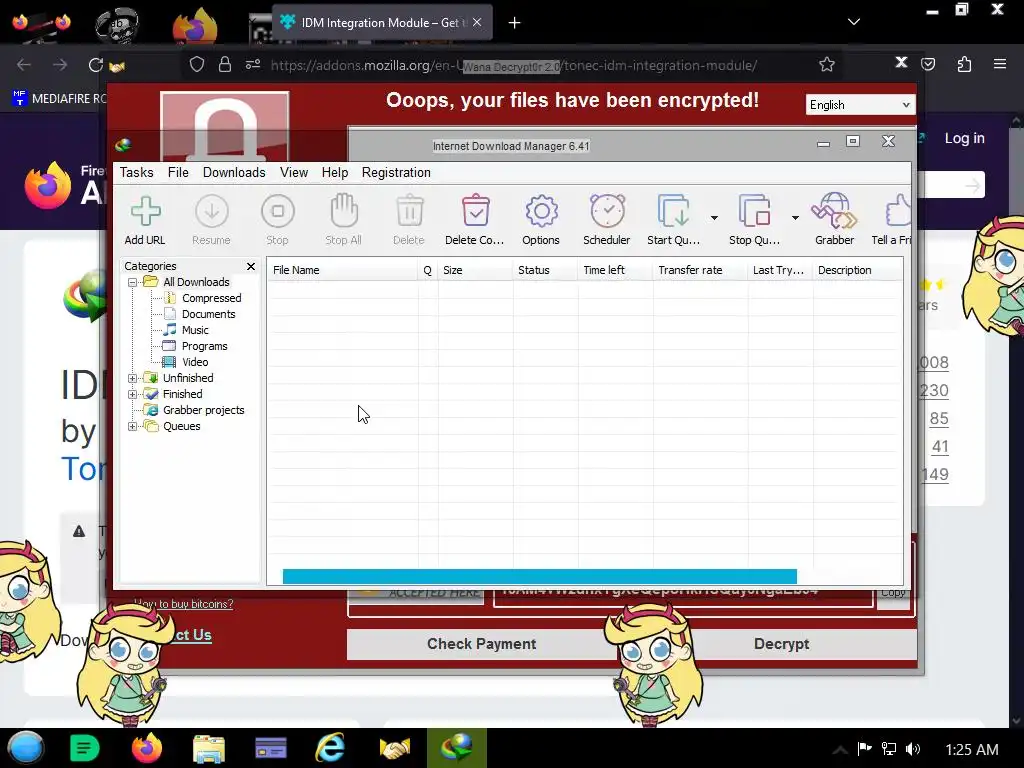
Task: Select the Music category
Action: tap(195, 330)
